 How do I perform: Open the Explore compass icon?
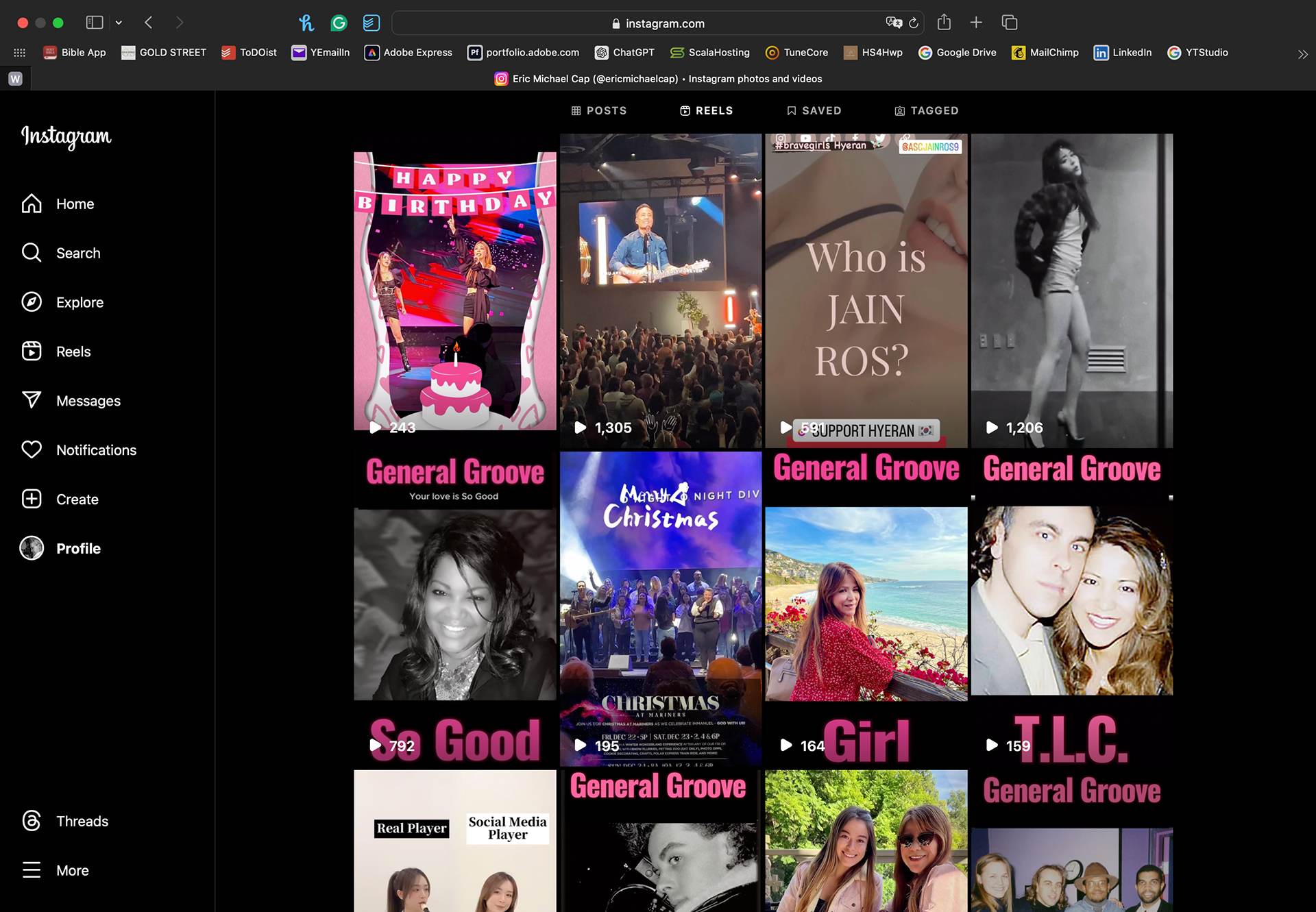[x=32, y=302]
